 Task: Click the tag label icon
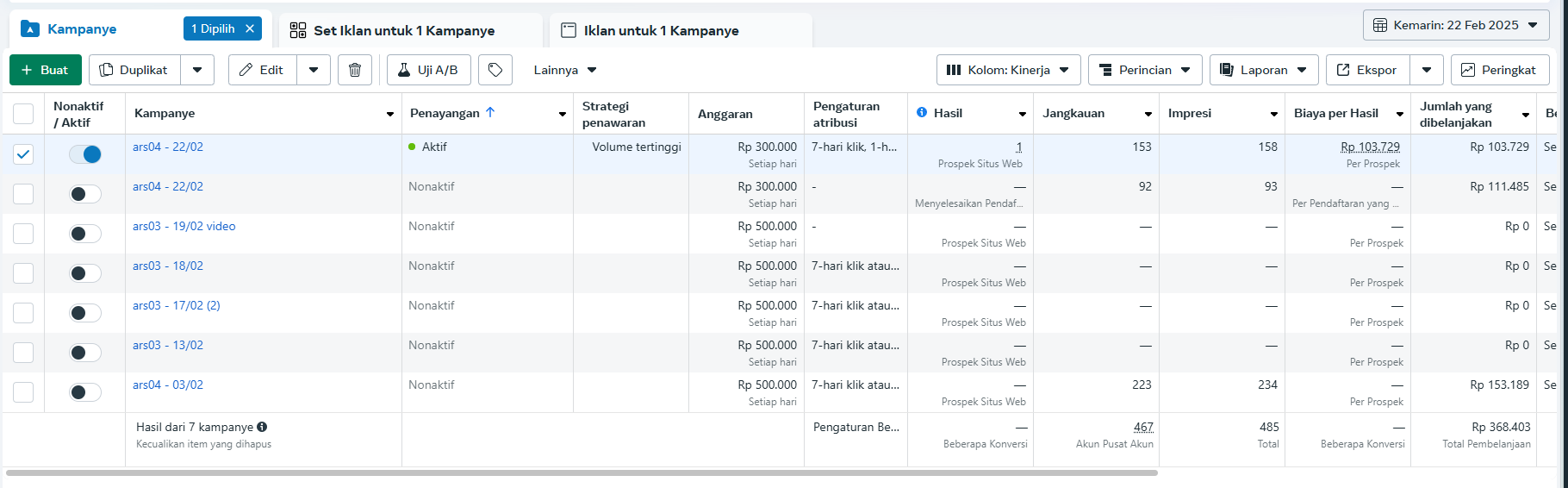495,70
